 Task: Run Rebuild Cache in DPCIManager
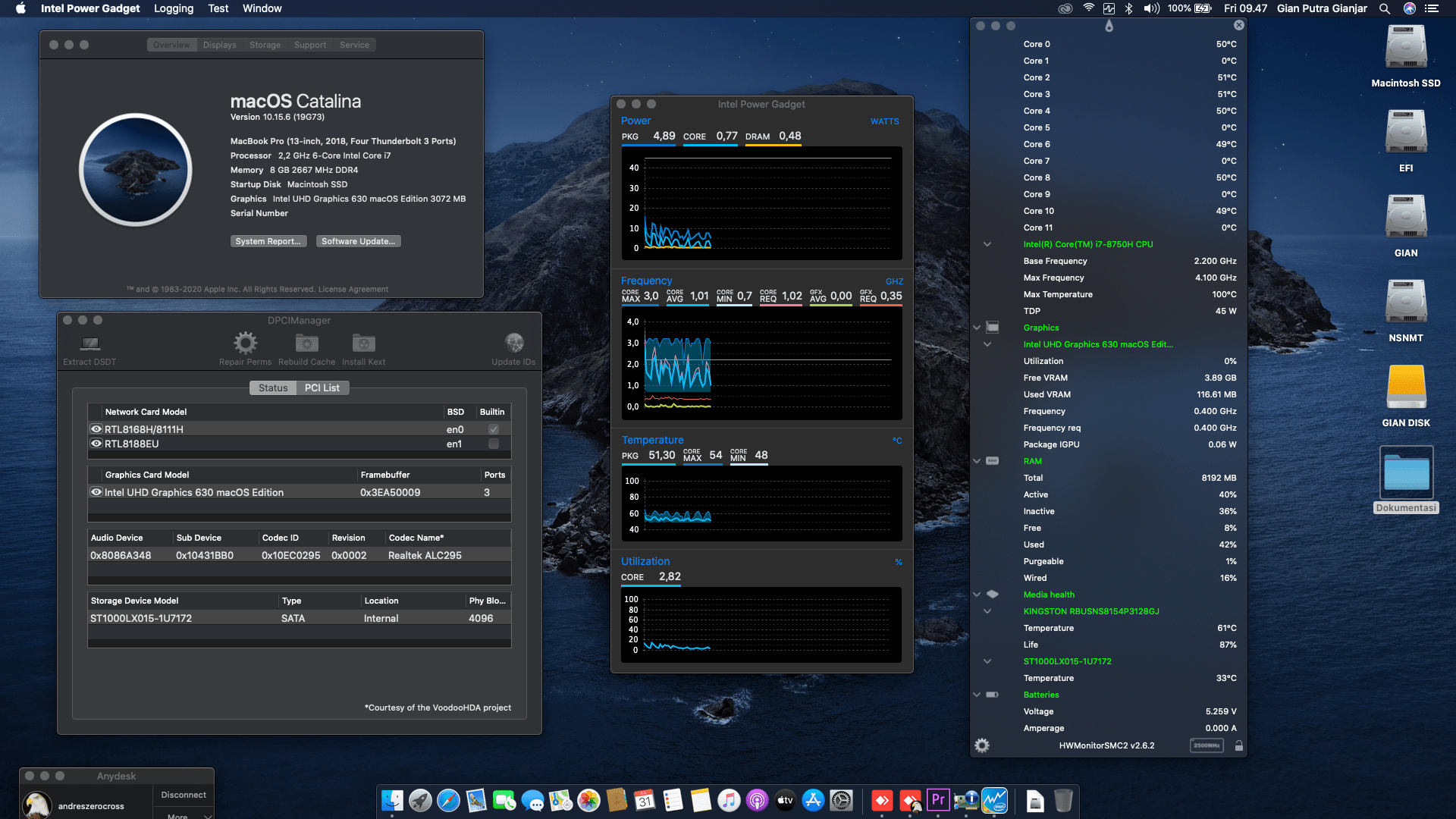point(306,344)
